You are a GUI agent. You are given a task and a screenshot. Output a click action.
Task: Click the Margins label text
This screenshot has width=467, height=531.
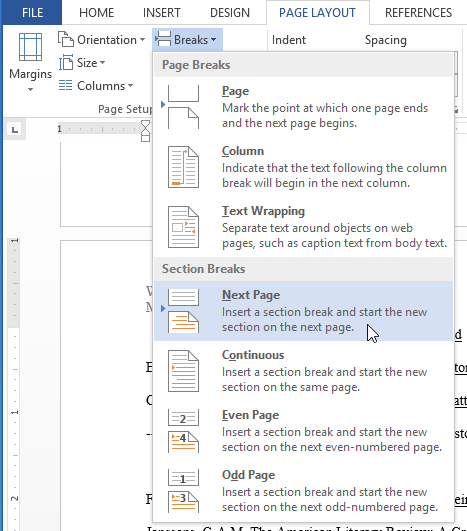pos(30,74)
